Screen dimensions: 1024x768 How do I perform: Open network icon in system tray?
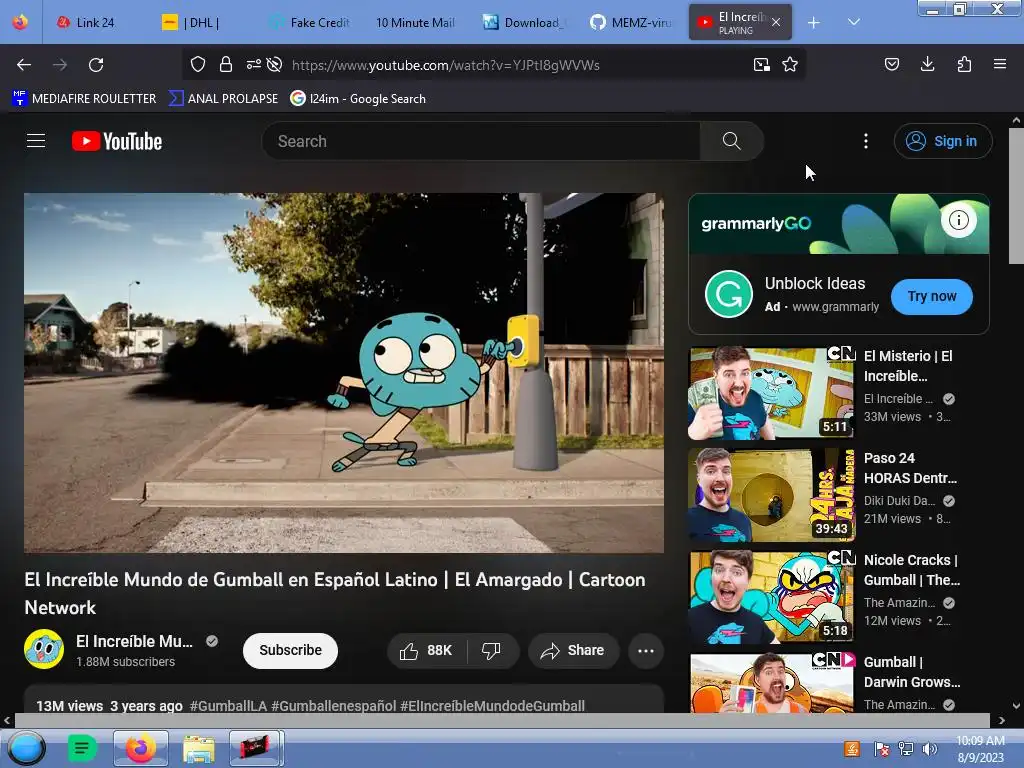tap(906, 748)
